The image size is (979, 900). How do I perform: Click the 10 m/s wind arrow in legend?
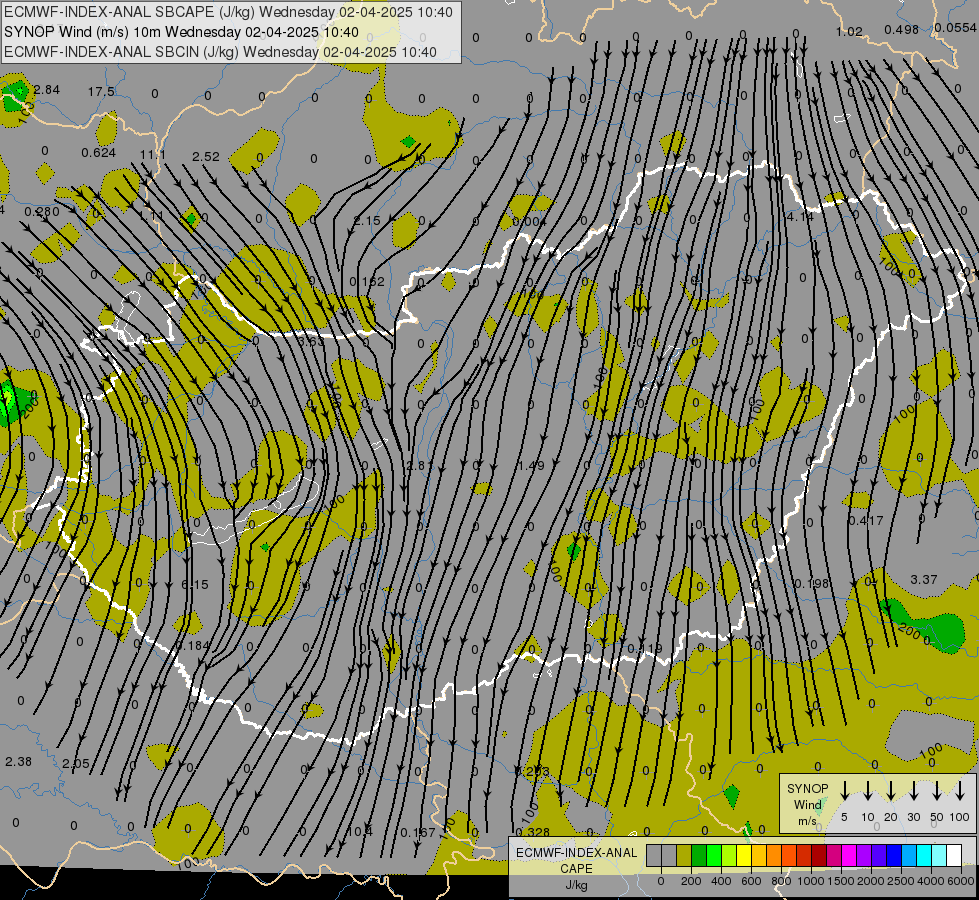867,791
